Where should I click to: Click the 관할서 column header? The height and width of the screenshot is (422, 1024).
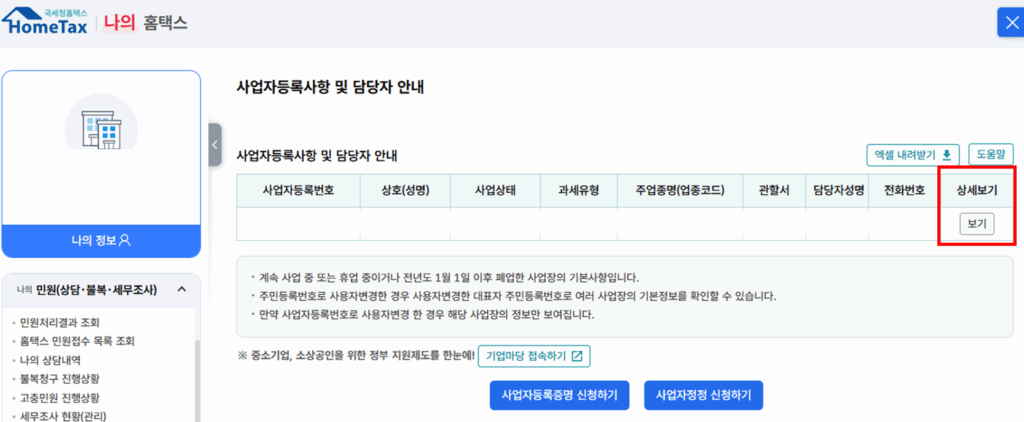[x=774, y=190]
